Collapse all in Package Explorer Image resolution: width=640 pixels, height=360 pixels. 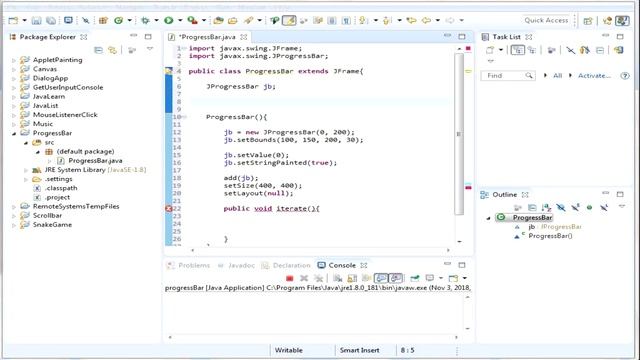tap(98, 50)
